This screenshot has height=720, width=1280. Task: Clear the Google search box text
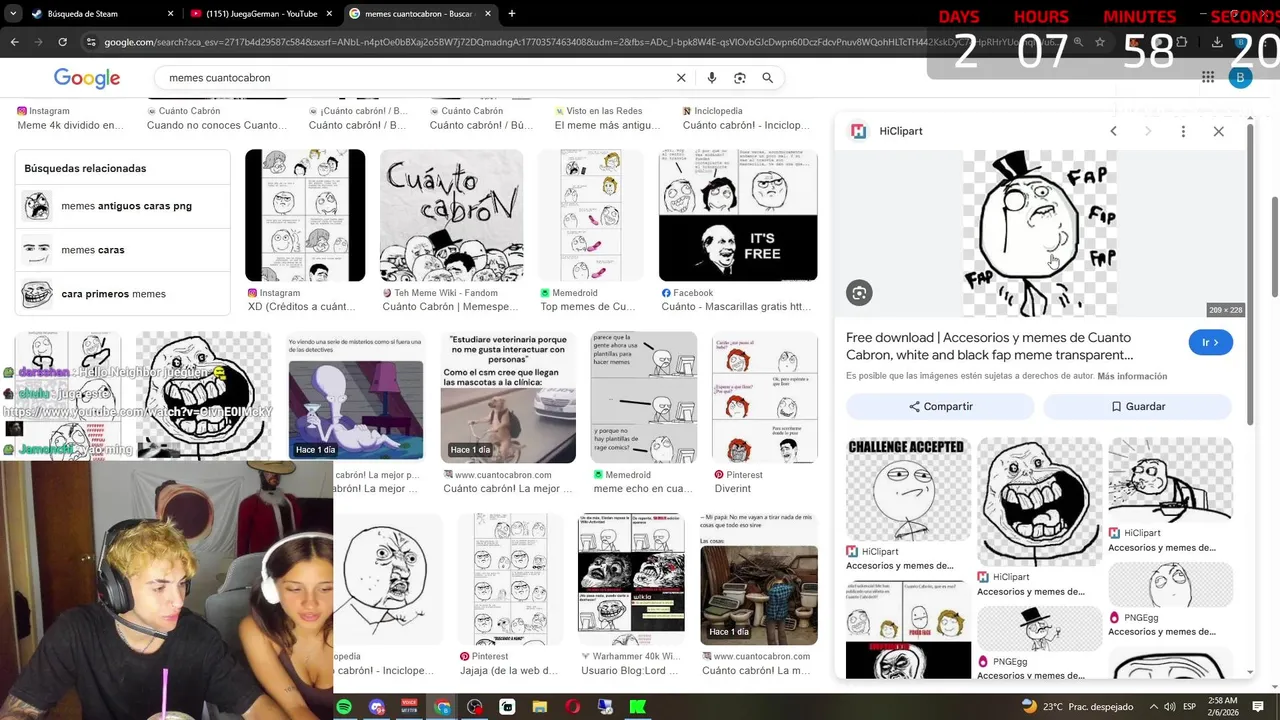click(681, 78)
